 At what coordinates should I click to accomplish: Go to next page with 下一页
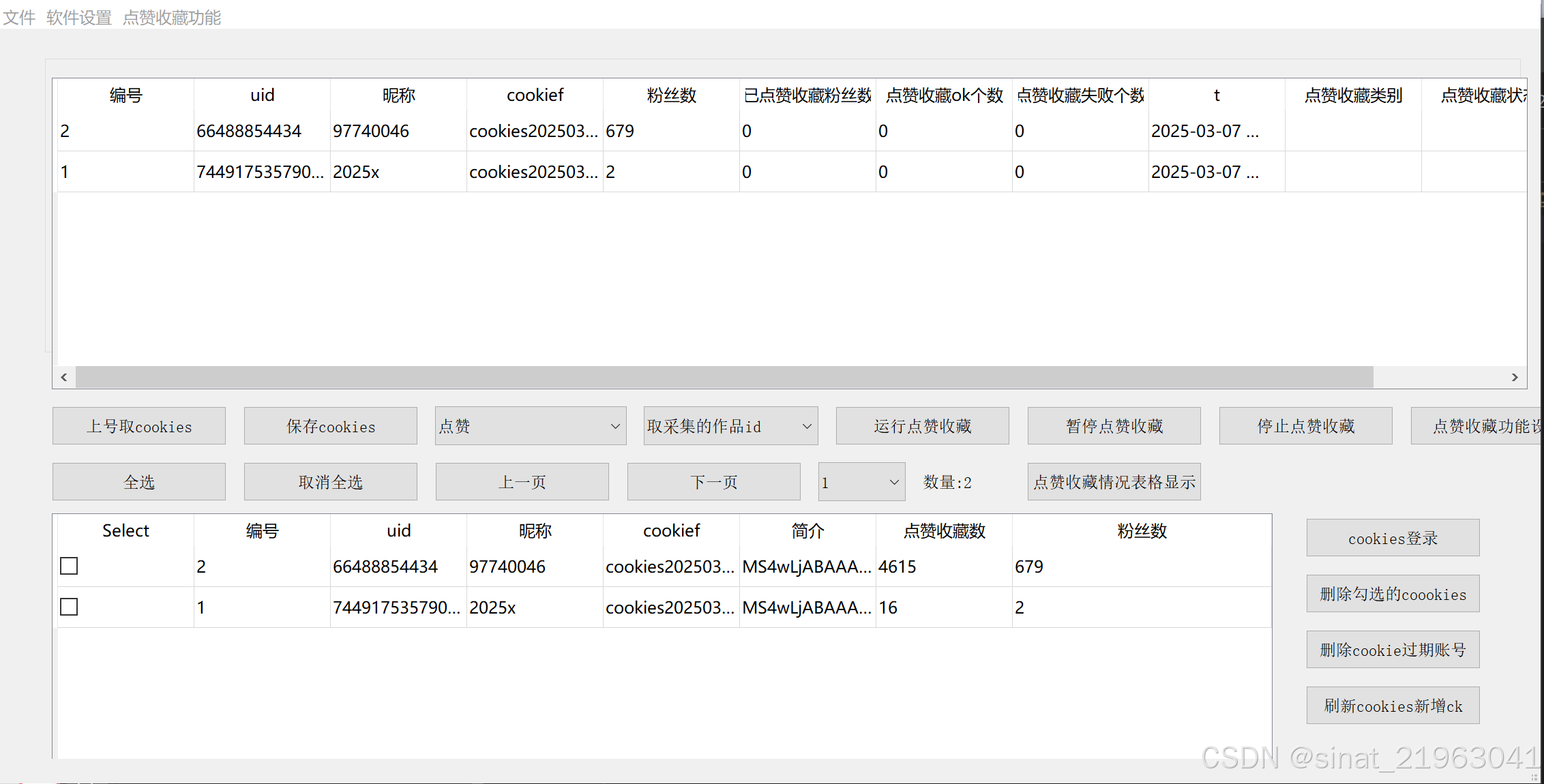[x=713, y=482]
